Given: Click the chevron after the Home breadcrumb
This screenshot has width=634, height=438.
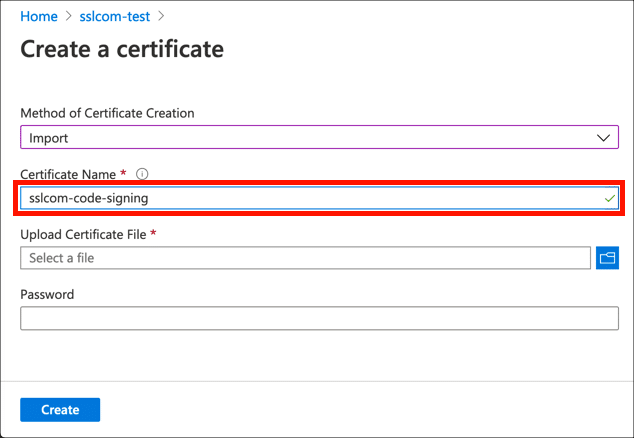Looking at the screenshot, I should 67,17.
